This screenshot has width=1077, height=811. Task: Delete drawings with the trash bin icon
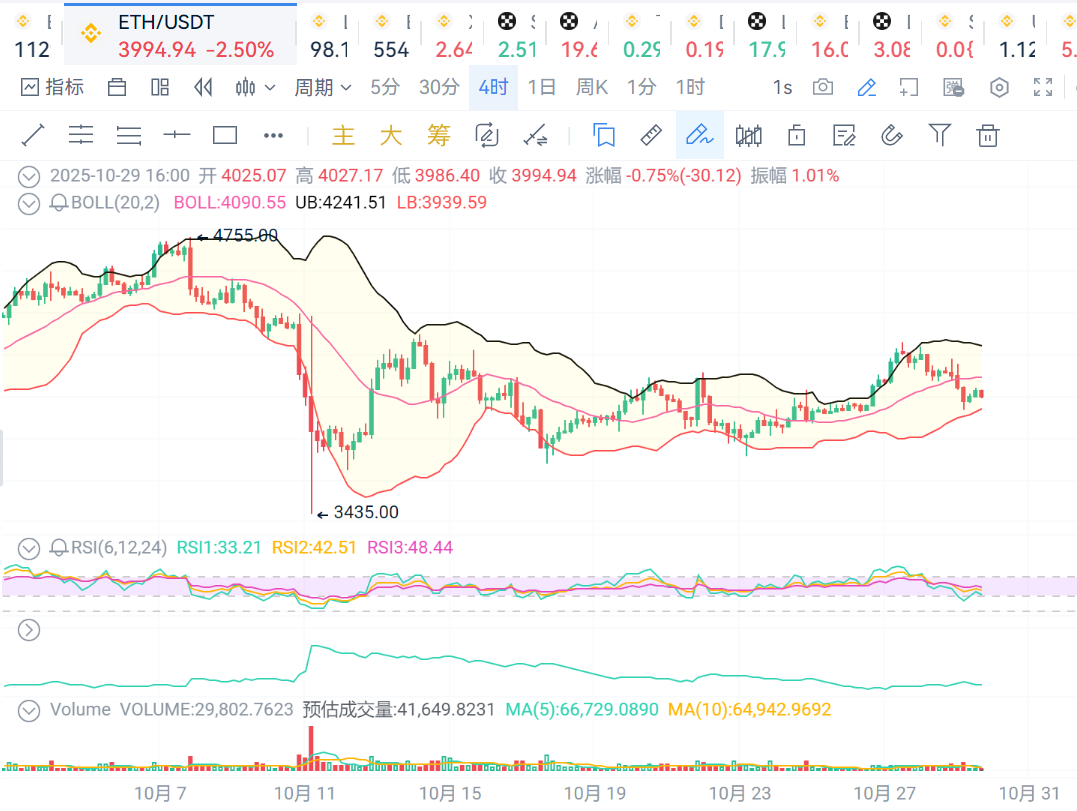click(988, 135)
